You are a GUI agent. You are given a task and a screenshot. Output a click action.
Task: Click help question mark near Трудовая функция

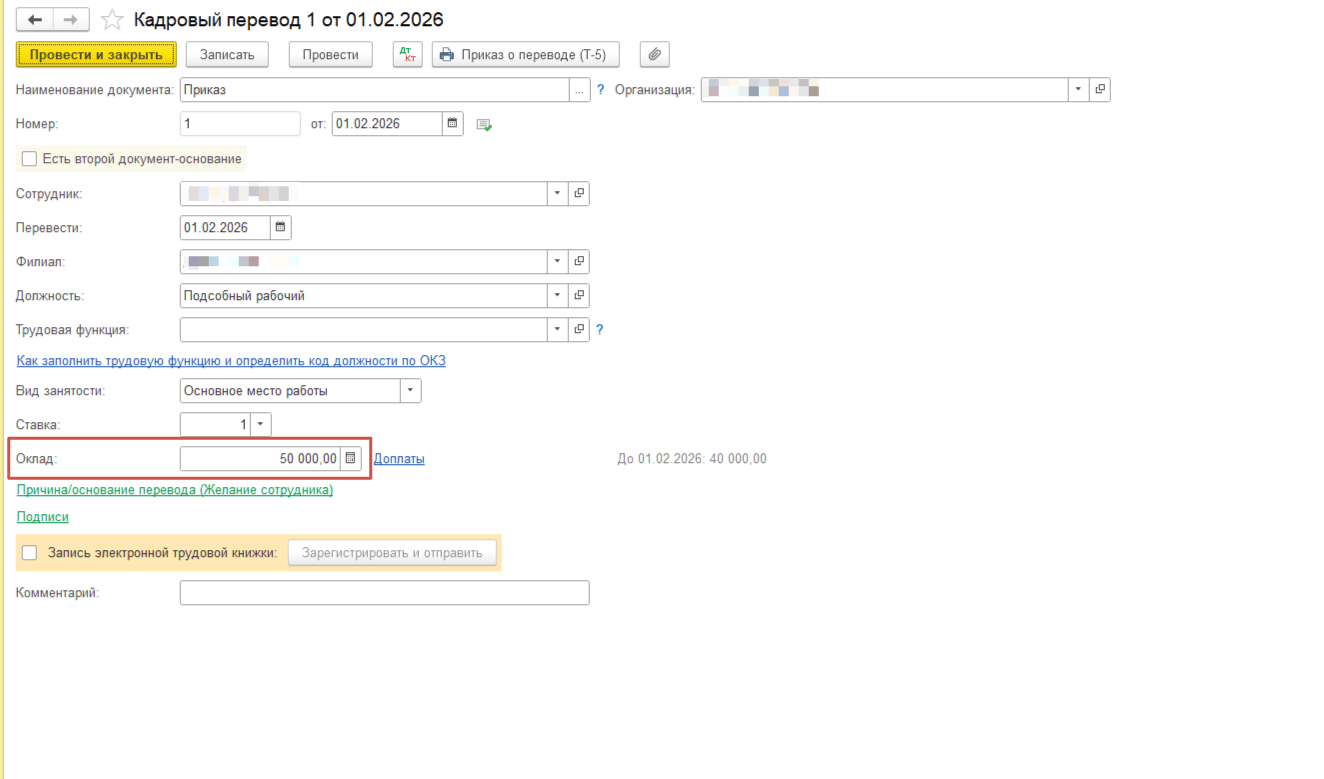point(599,329)
